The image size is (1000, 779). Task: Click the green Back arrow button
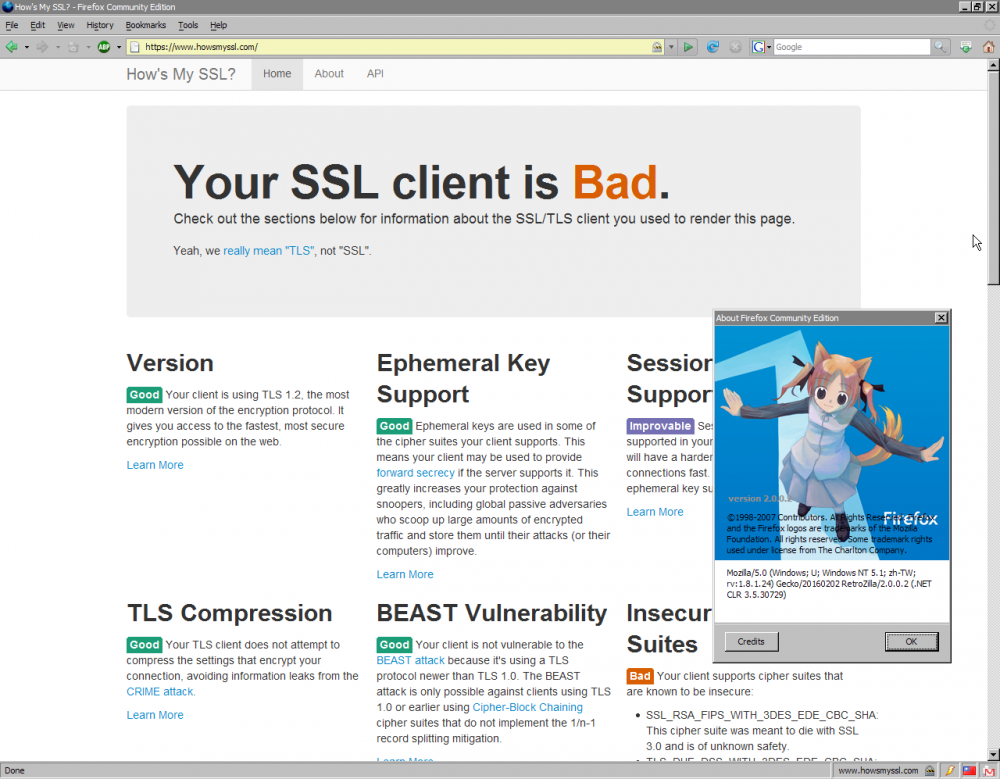click(11, 47)
